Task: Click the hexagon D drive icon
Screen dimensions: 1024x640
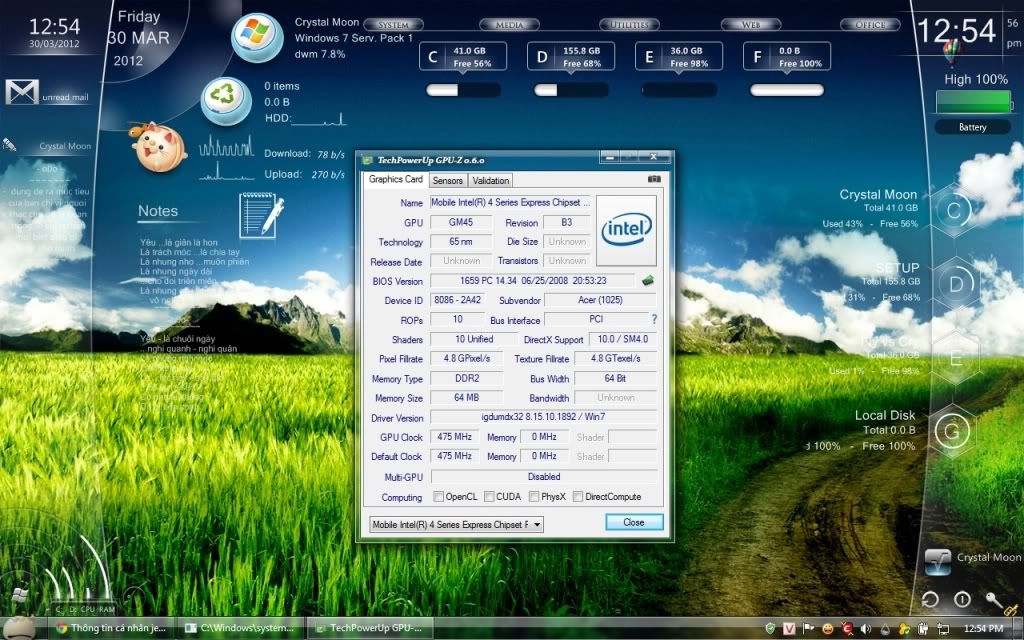Action: tap(955, 284)
